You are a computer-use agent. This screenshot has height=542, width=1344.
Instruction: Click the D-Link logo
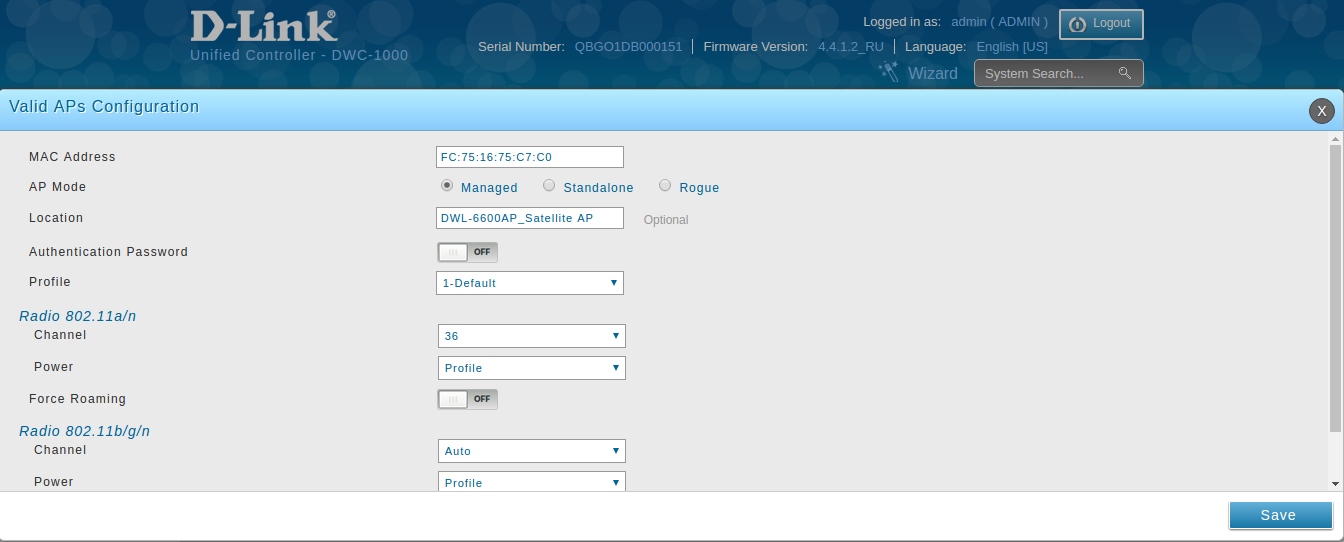tap(263, 26)
